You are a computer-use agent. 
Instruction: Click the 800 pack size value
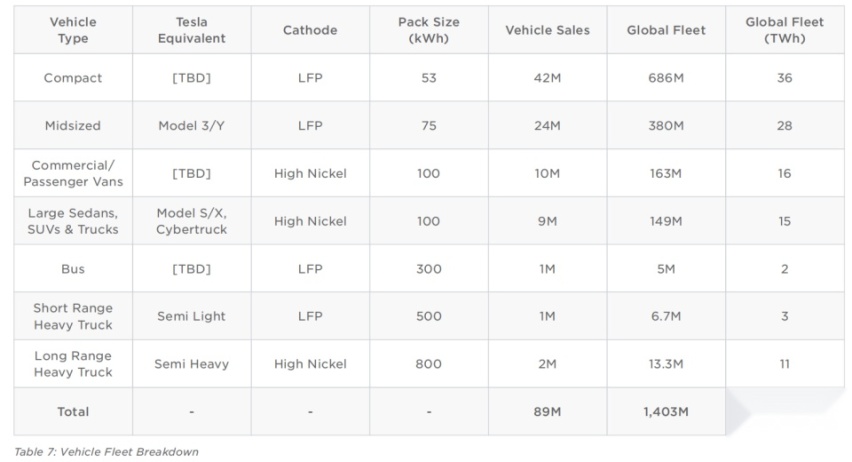coord(429,364)
